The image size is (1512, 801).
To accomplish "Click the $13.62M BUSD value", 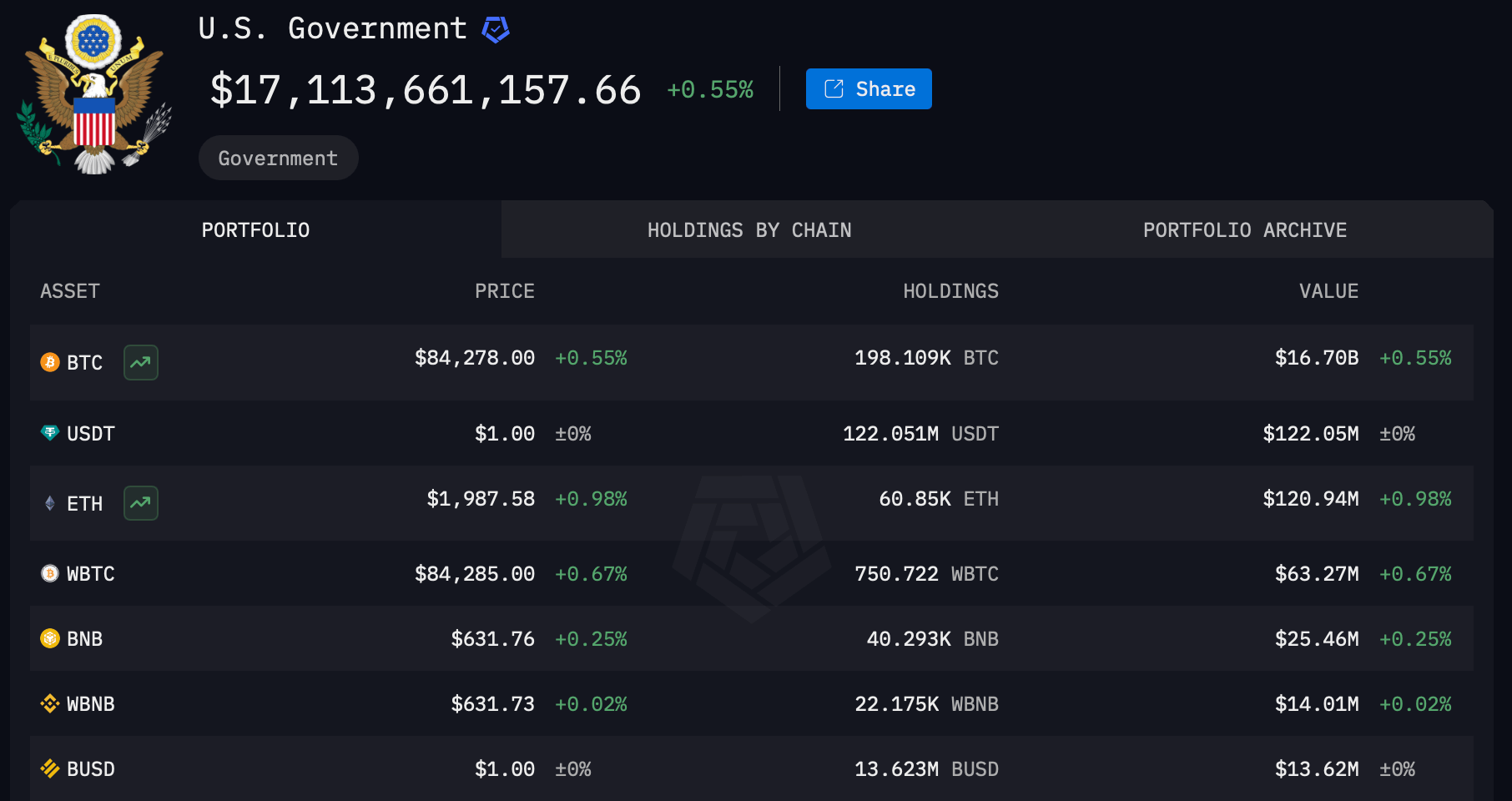I will [1317, 769].
